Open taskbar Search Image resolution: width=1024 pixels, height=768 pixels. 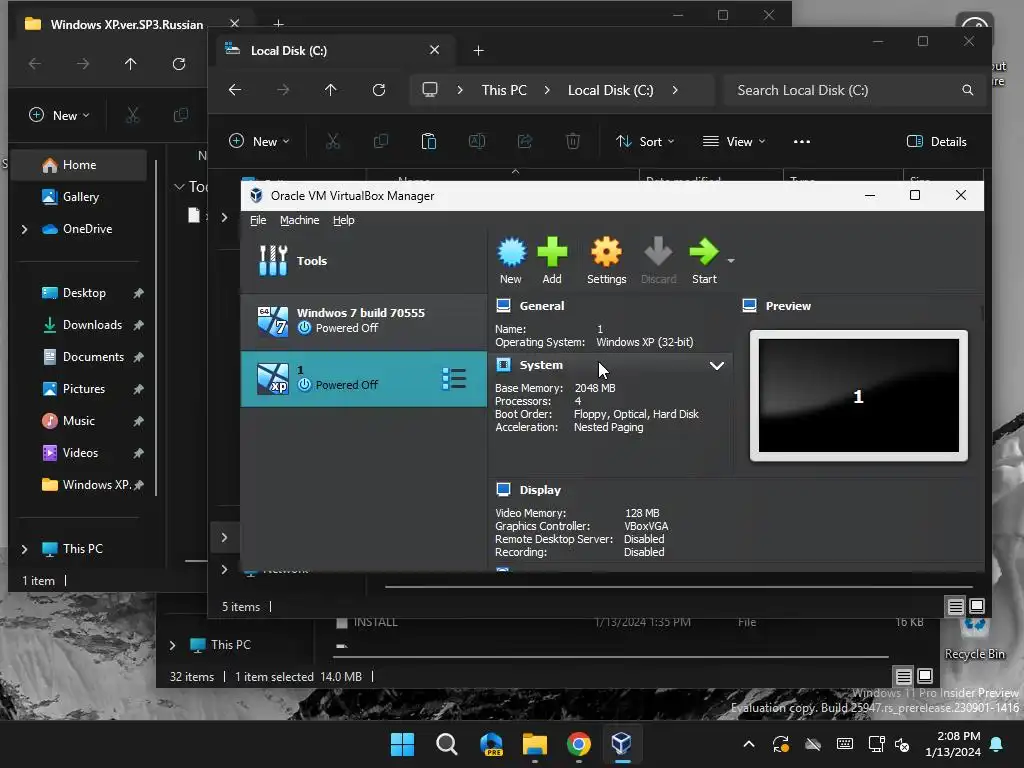point(447,744)
